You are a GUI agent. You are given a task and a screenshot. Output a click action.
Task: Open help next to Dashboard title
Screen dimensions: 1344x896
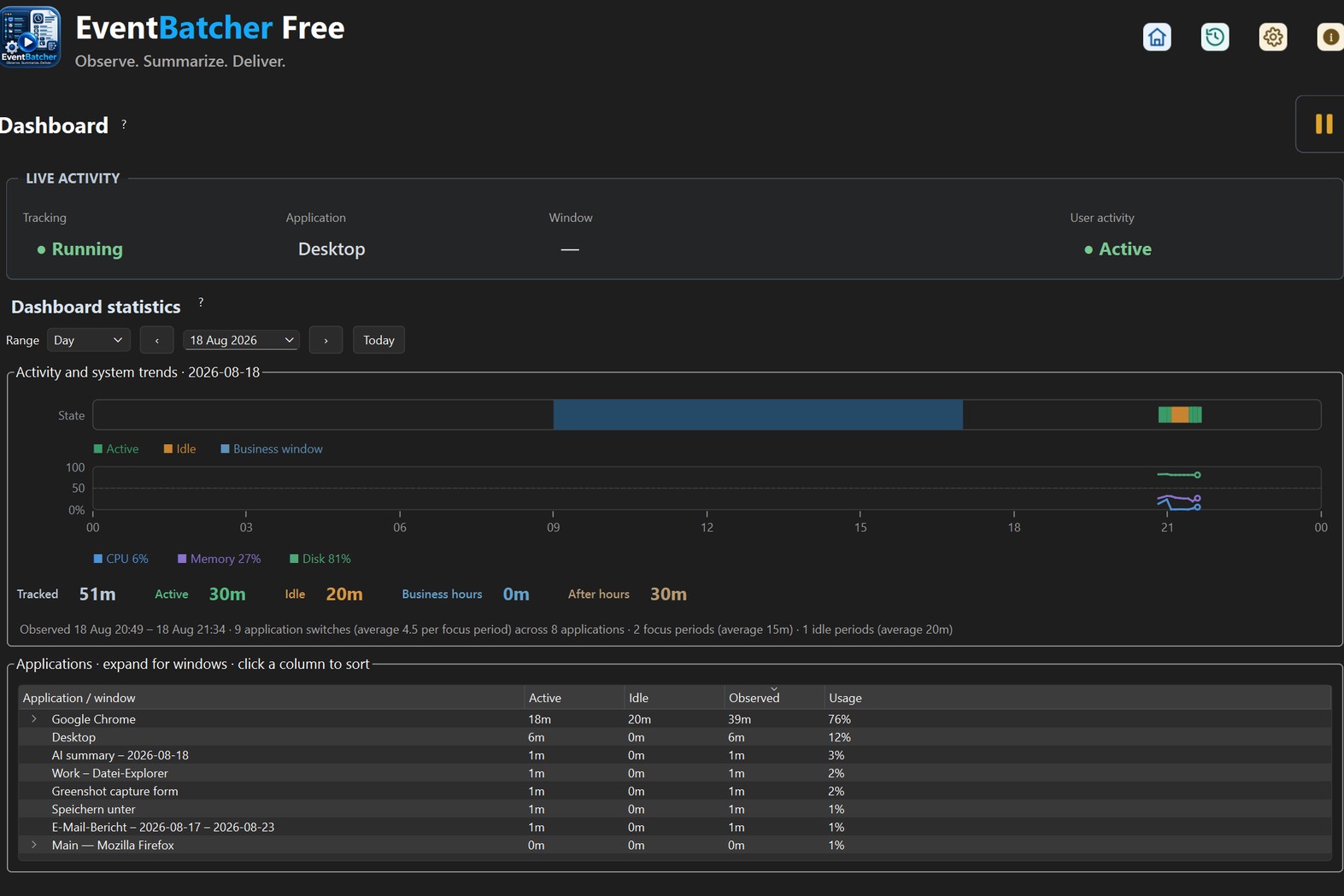124,124
